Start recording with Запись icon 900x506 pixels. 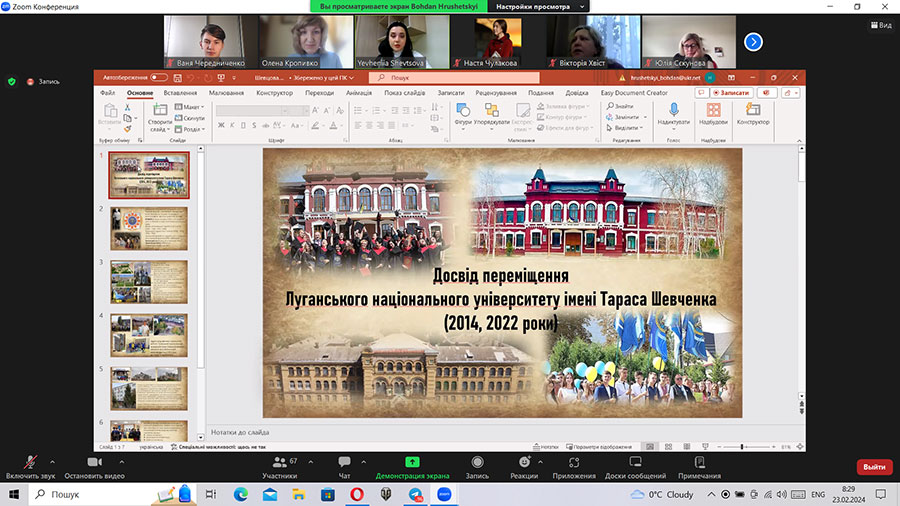point(477,463)
